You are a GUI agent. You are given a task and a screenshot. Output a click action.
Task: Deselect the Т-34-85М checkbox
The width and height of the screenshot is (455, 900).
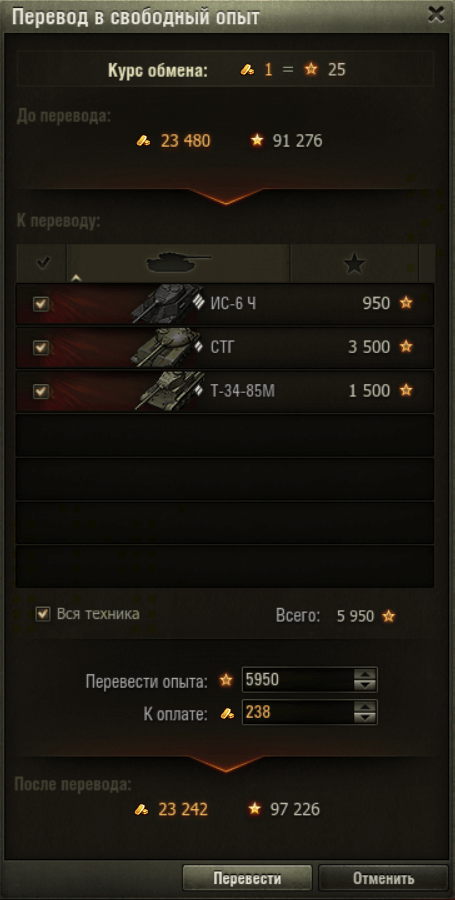click(41, 391)
